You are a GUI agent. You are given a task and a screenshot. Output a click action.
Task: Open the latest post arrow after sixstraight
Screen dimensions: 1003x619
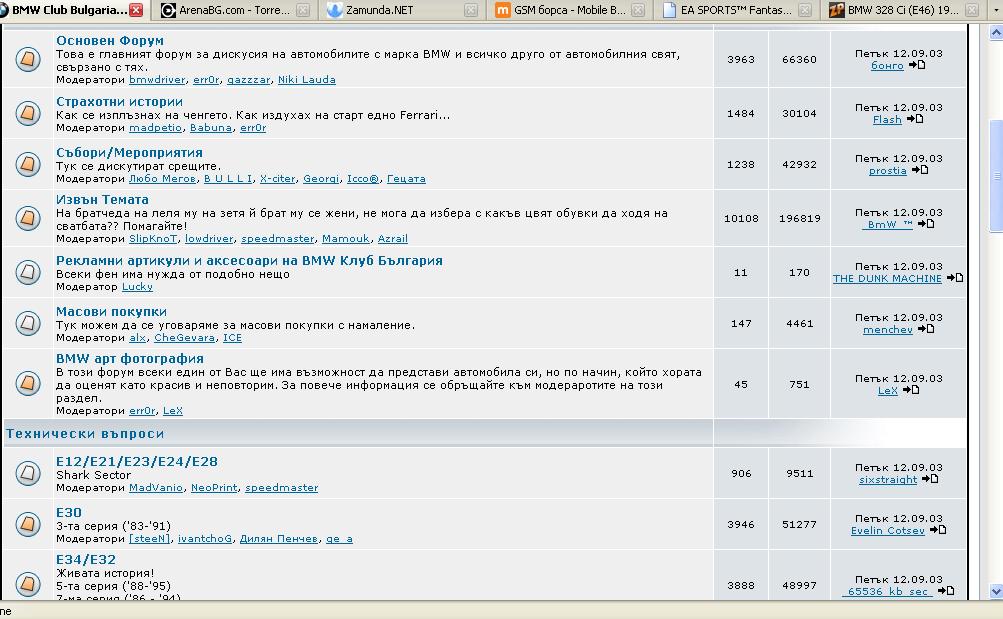click(x=930, y=479)
